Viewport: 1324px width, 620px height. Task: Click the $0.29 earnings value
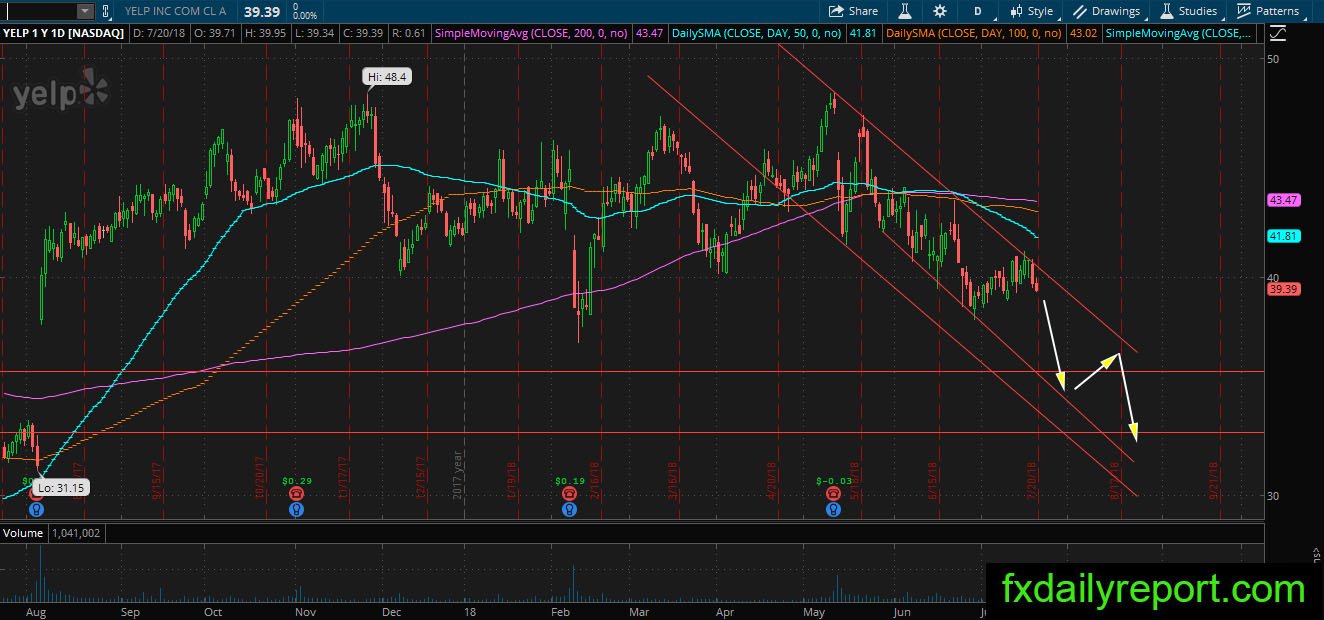point(295,481)
